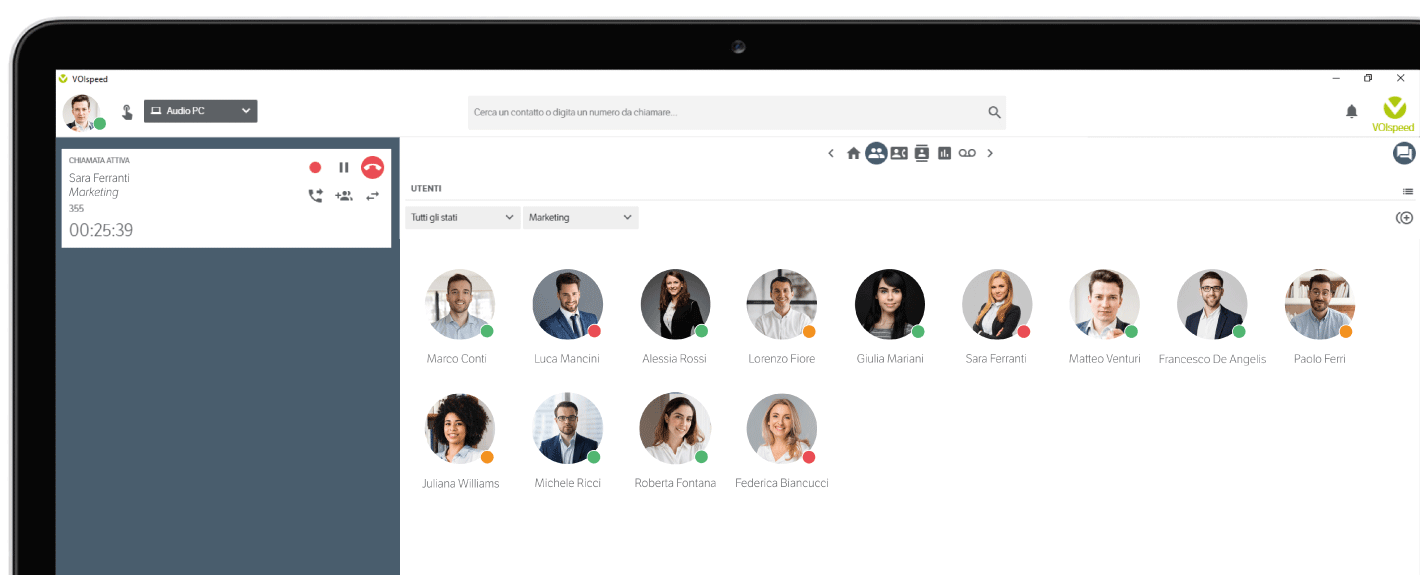Select user Luca Mancini
Image resolution: width=1420 pixels, height=575 pixels.
coord(567,304)
